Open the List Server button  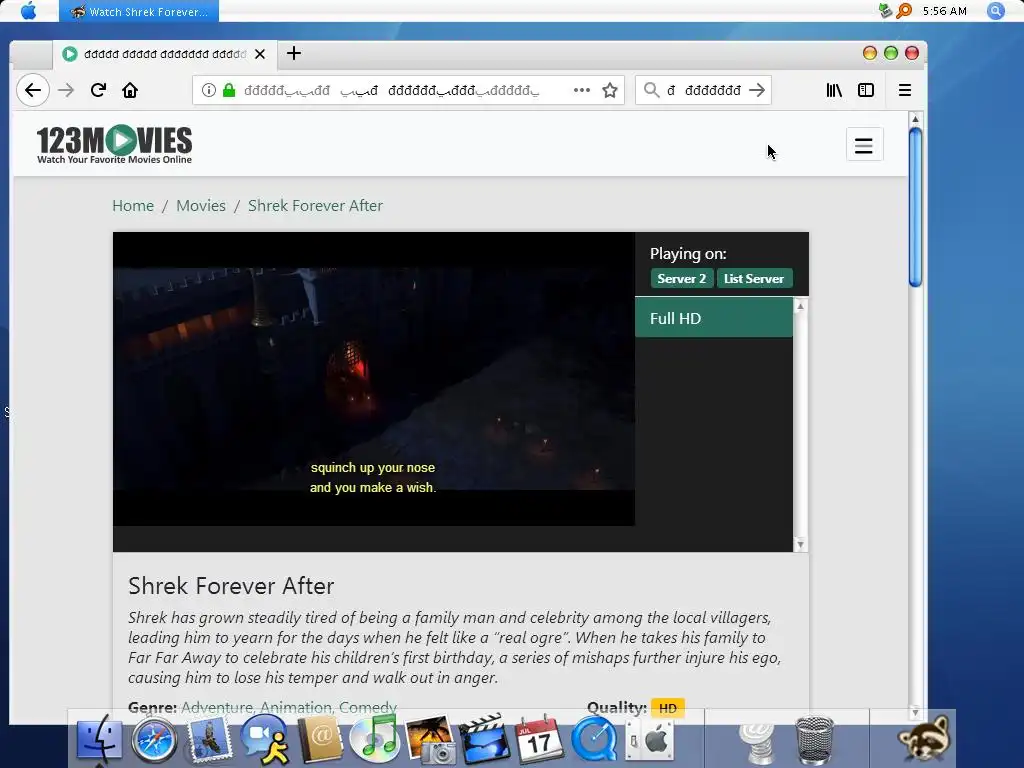(754, 279)
